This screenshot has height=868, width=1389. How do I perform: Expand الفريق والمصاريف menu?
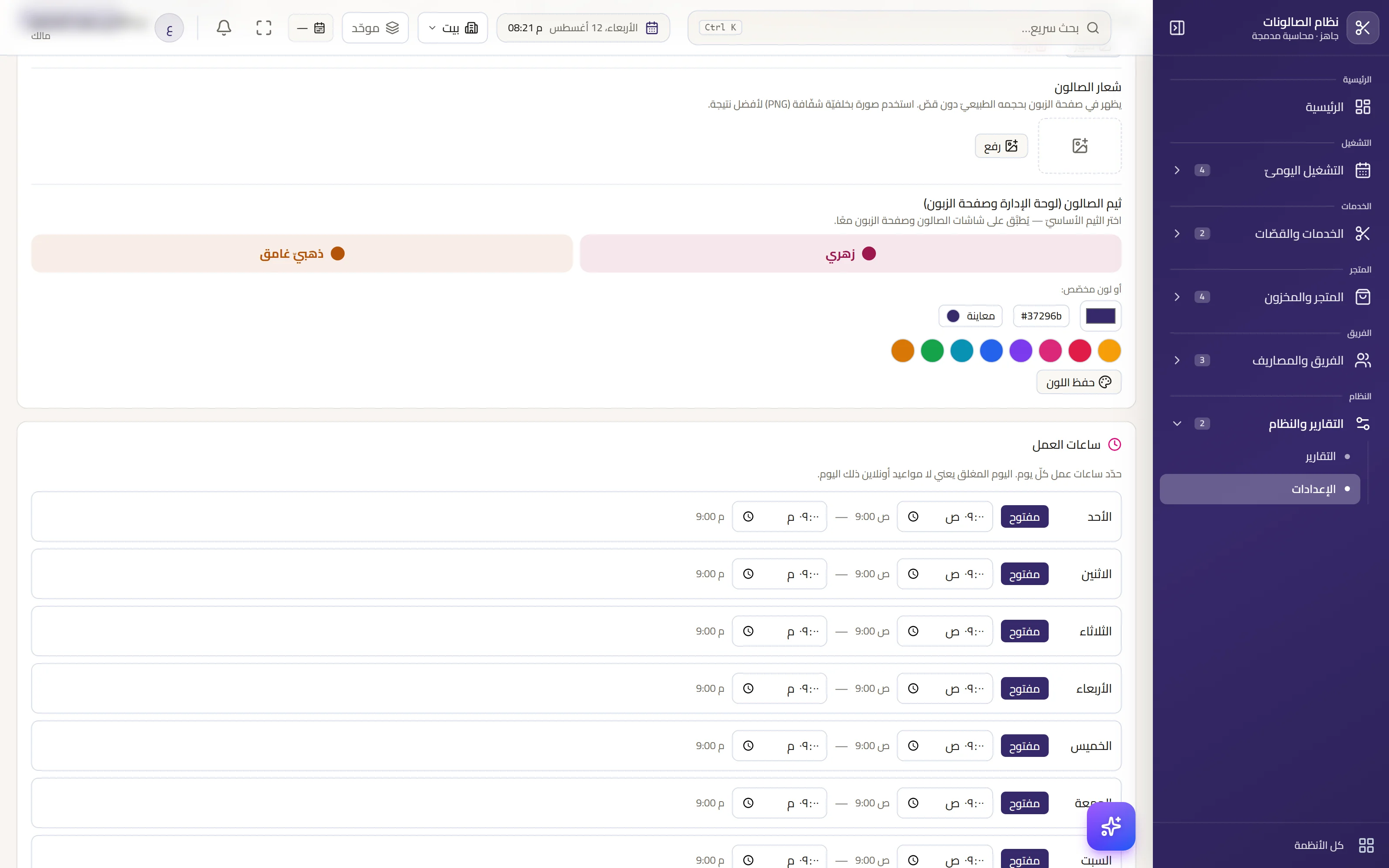coord(1271,361)
